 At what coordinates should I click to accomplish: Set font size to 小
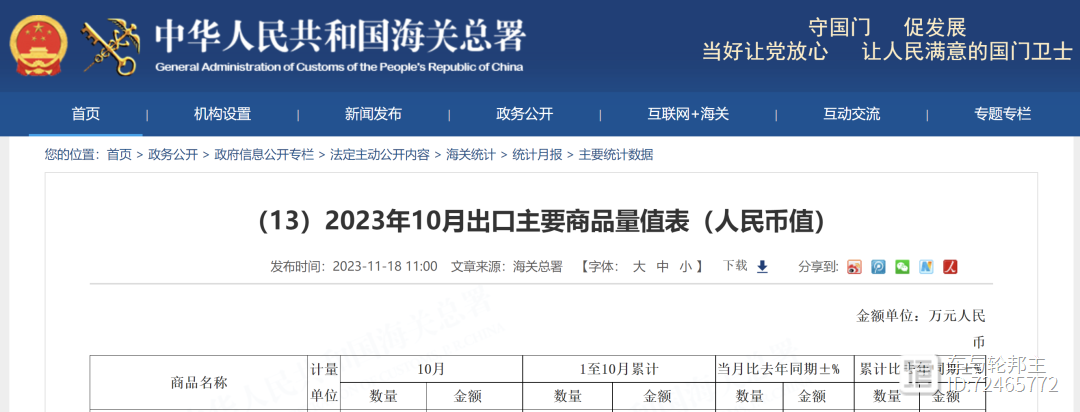686,267
